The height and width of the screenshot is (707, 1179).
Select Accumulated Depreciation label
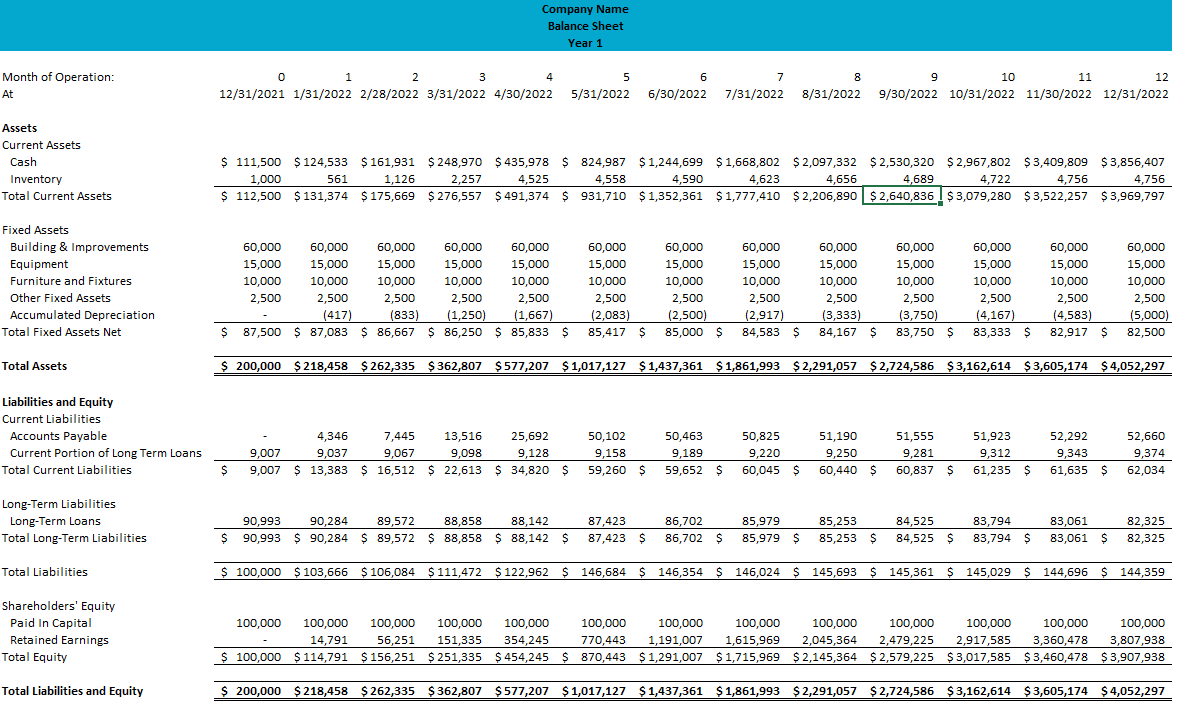coord(83,315)
